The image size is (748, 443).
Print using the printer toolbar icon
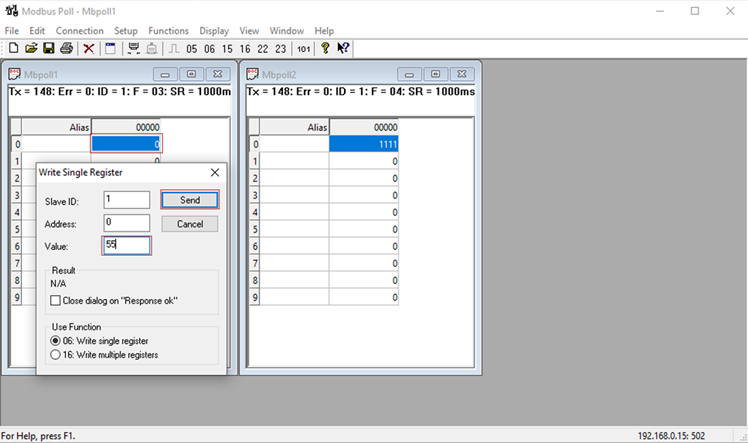[x=67, y=48]
